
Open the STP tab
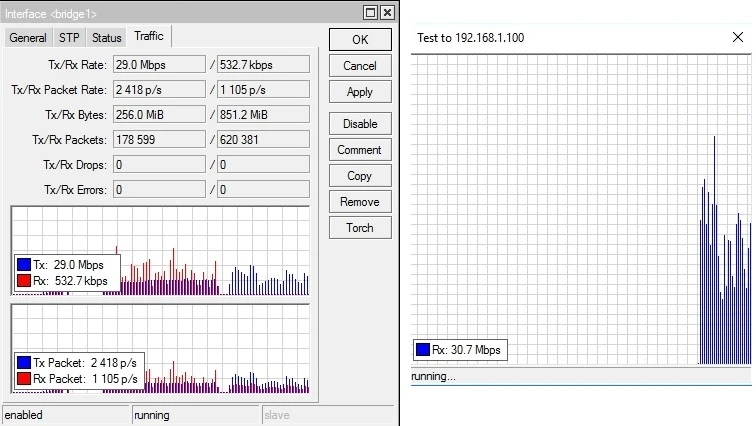(x=69, y=38)
